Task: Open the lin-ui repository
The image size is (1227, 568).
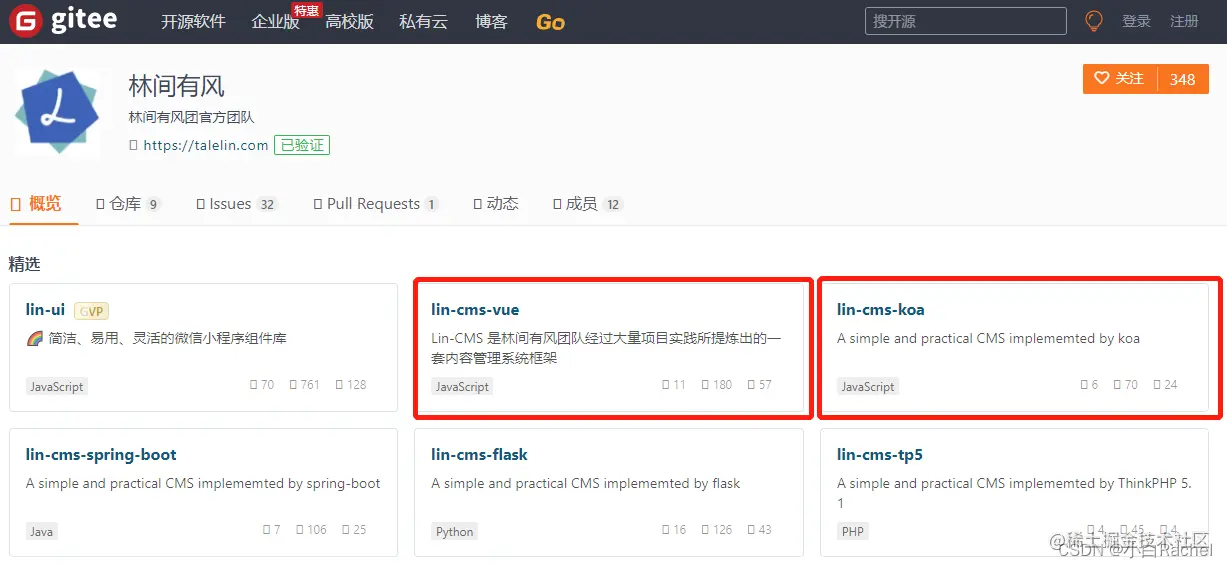Action: [x=45, y=310]
